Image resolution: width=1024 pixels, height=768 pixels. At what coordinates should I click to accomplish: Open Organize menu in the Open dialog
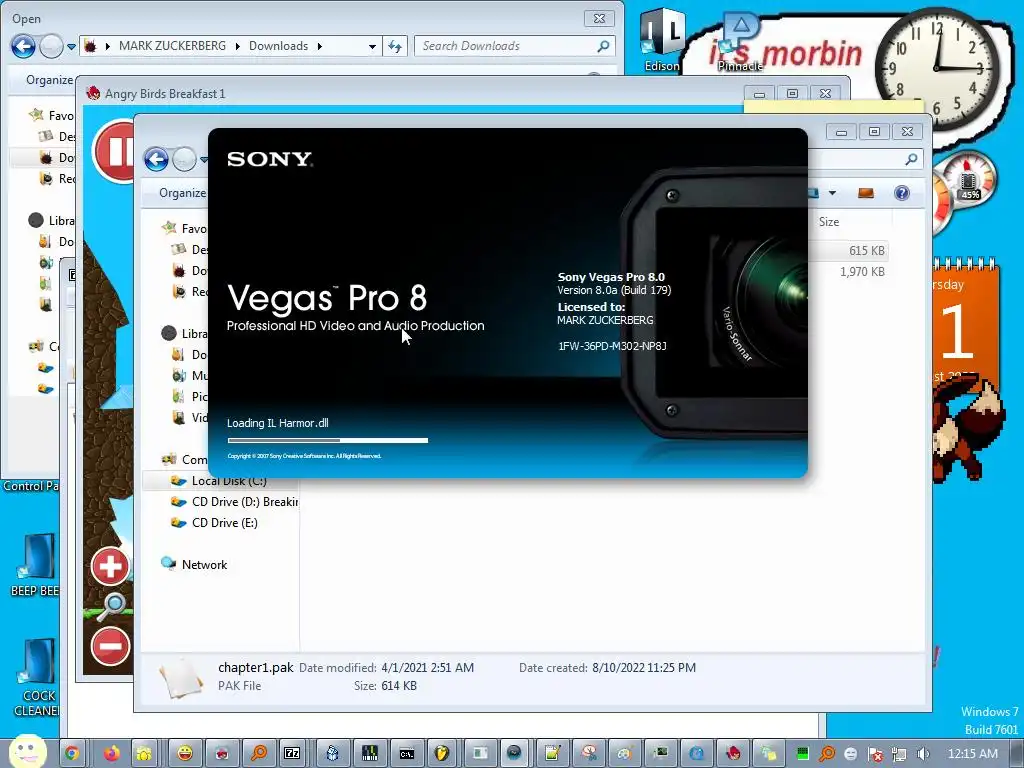tap(49, 80)
